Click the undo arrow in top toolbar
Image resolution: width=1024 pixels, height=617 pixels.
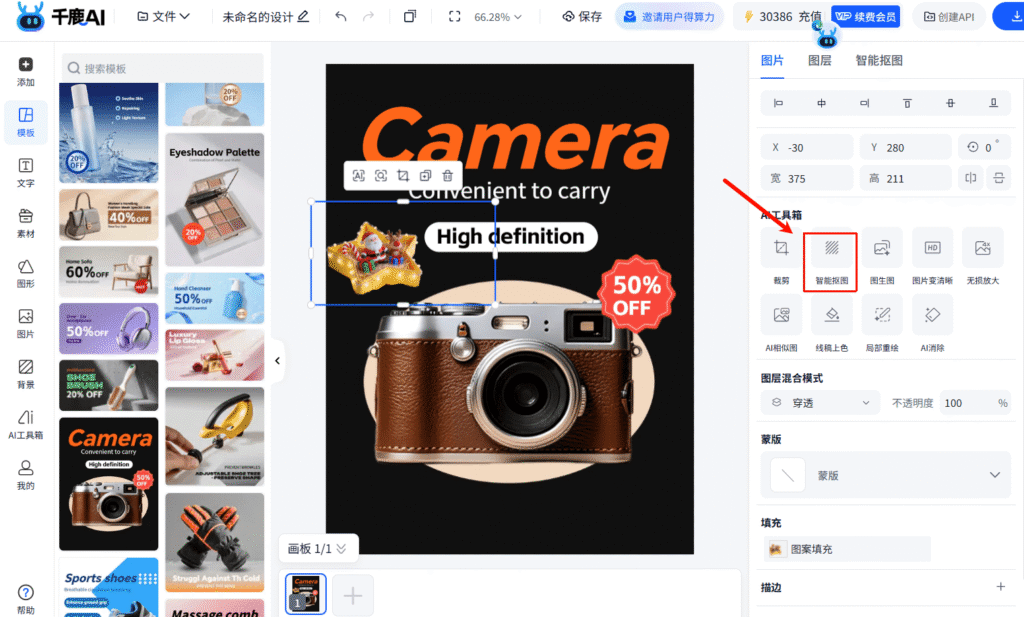click(x=341, y=17)
